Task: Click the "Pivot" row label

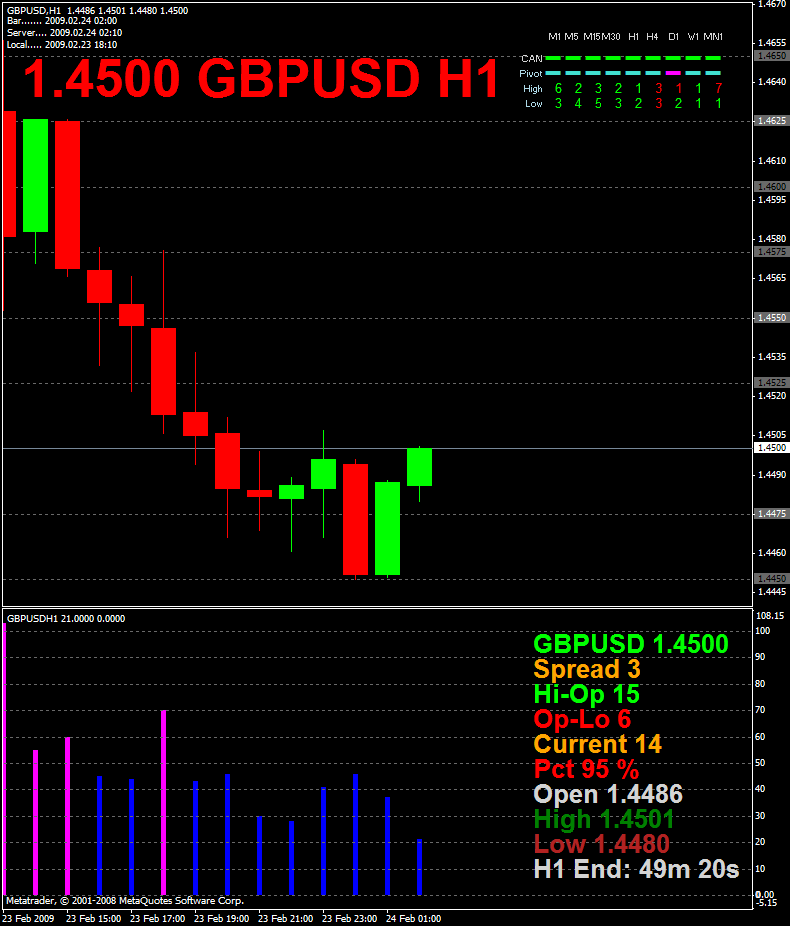Action: pos(531,74)
